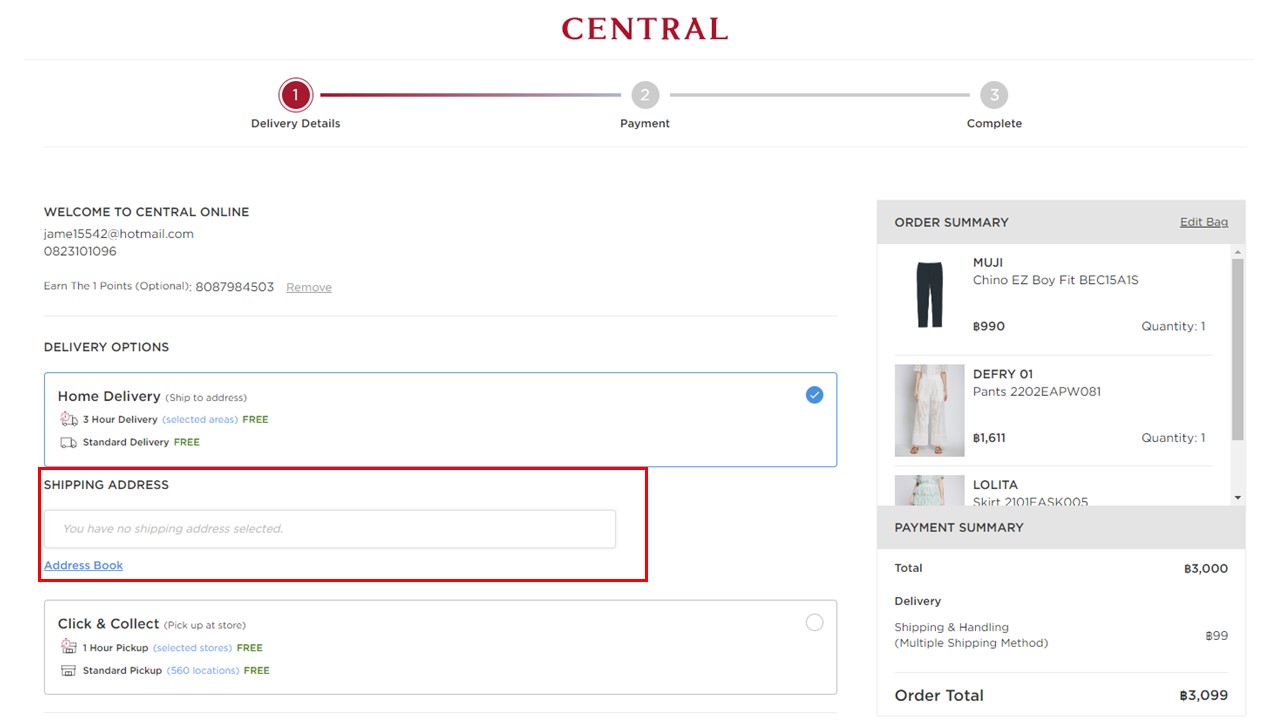The width and height of the screenshot is (1280, 720).
Task: Open 3 Hour Delivery selected areas link
Action: click(200, 420)
